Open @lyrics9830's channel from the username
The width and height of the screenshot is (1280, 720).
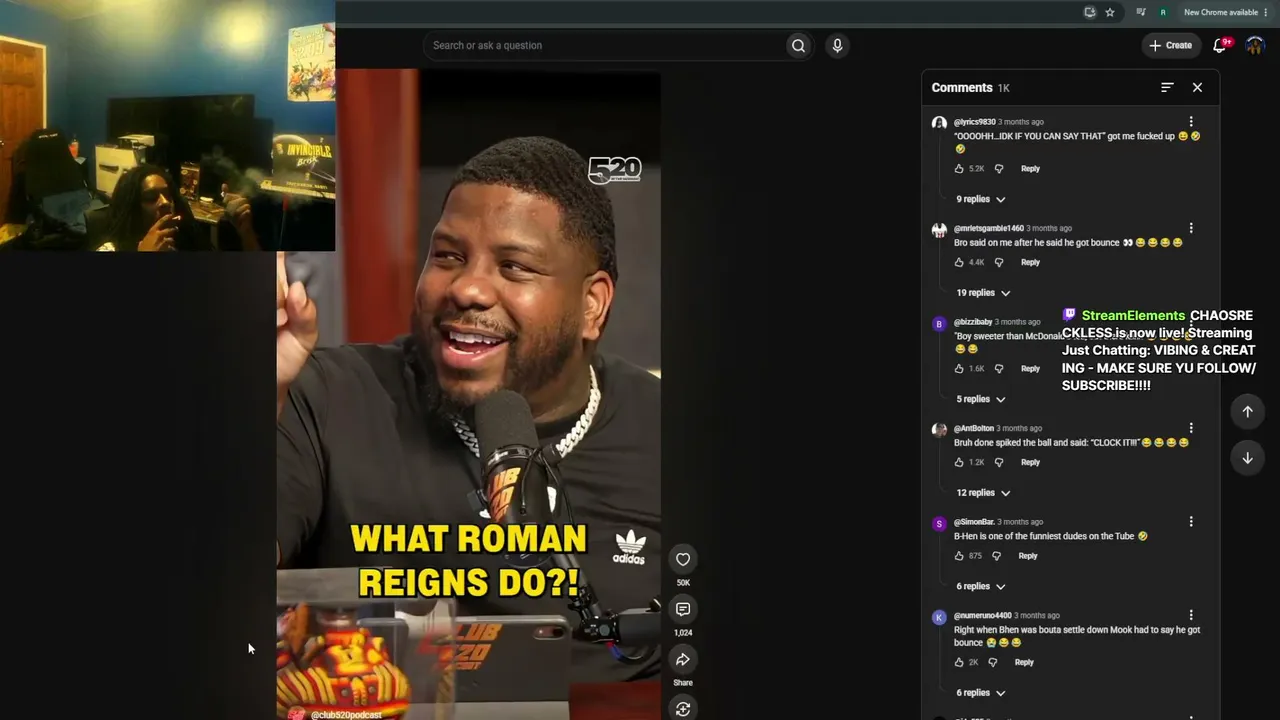coord(974,122)
